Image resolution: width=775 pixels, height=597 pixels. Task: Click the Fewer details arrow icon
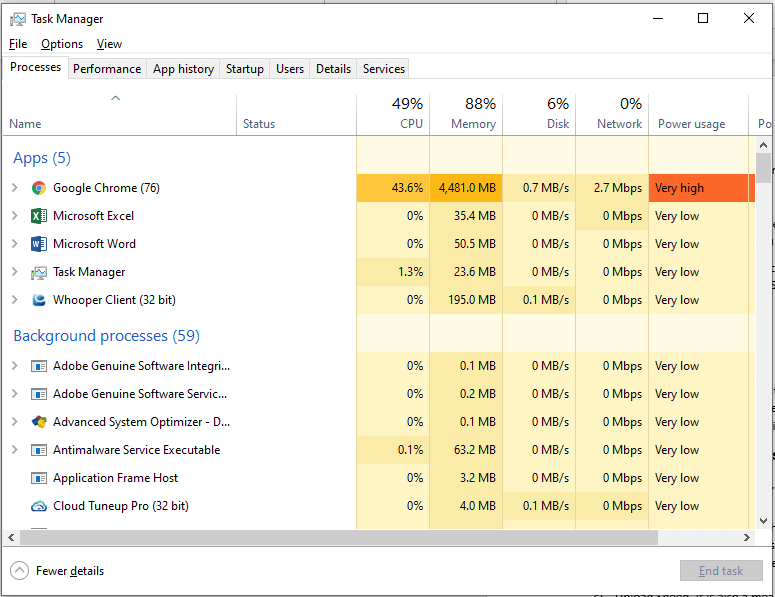tap(19, 571)
